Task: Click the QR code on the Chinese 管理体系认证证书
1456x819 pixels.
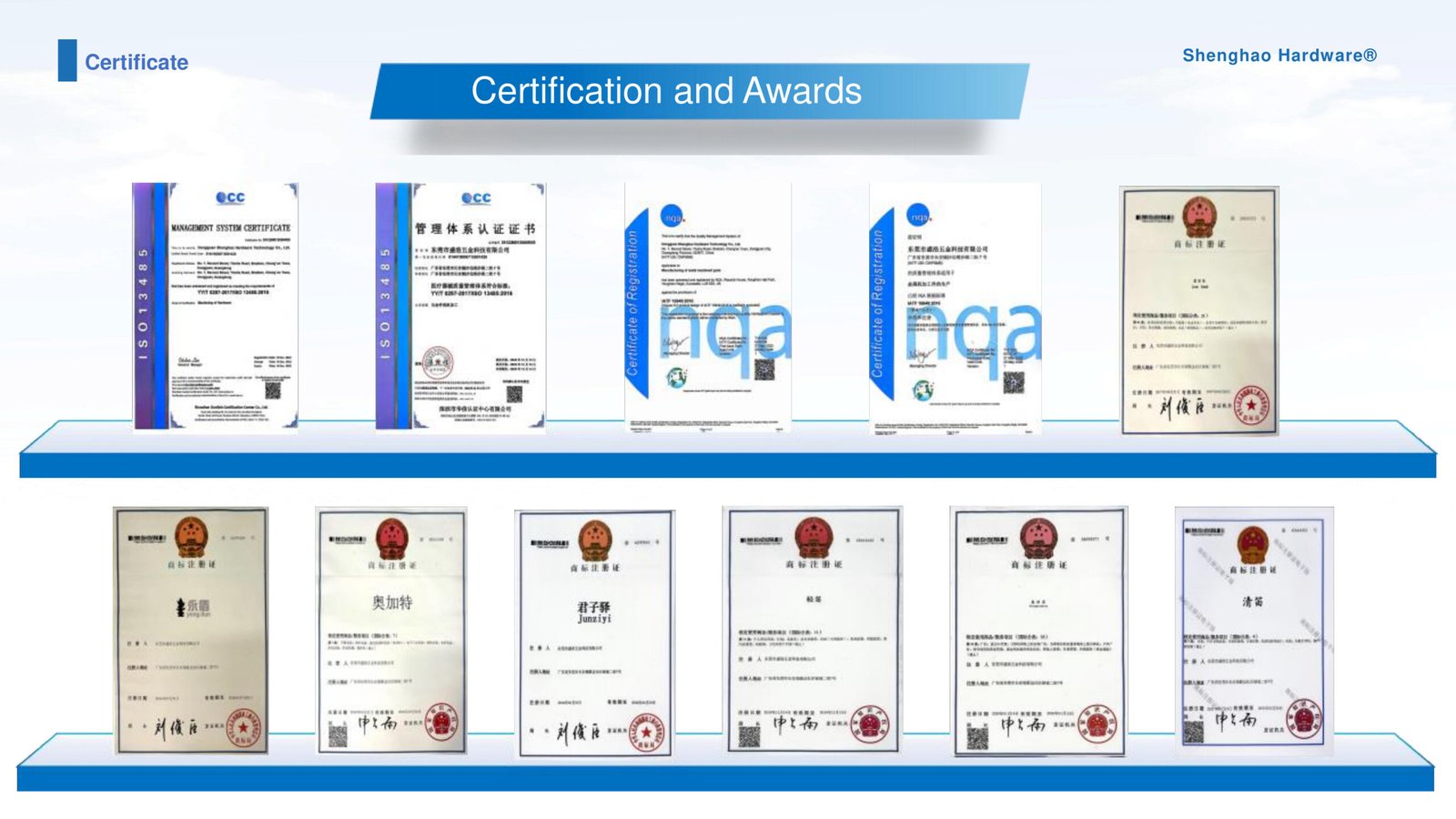Action: pos(514,393)
